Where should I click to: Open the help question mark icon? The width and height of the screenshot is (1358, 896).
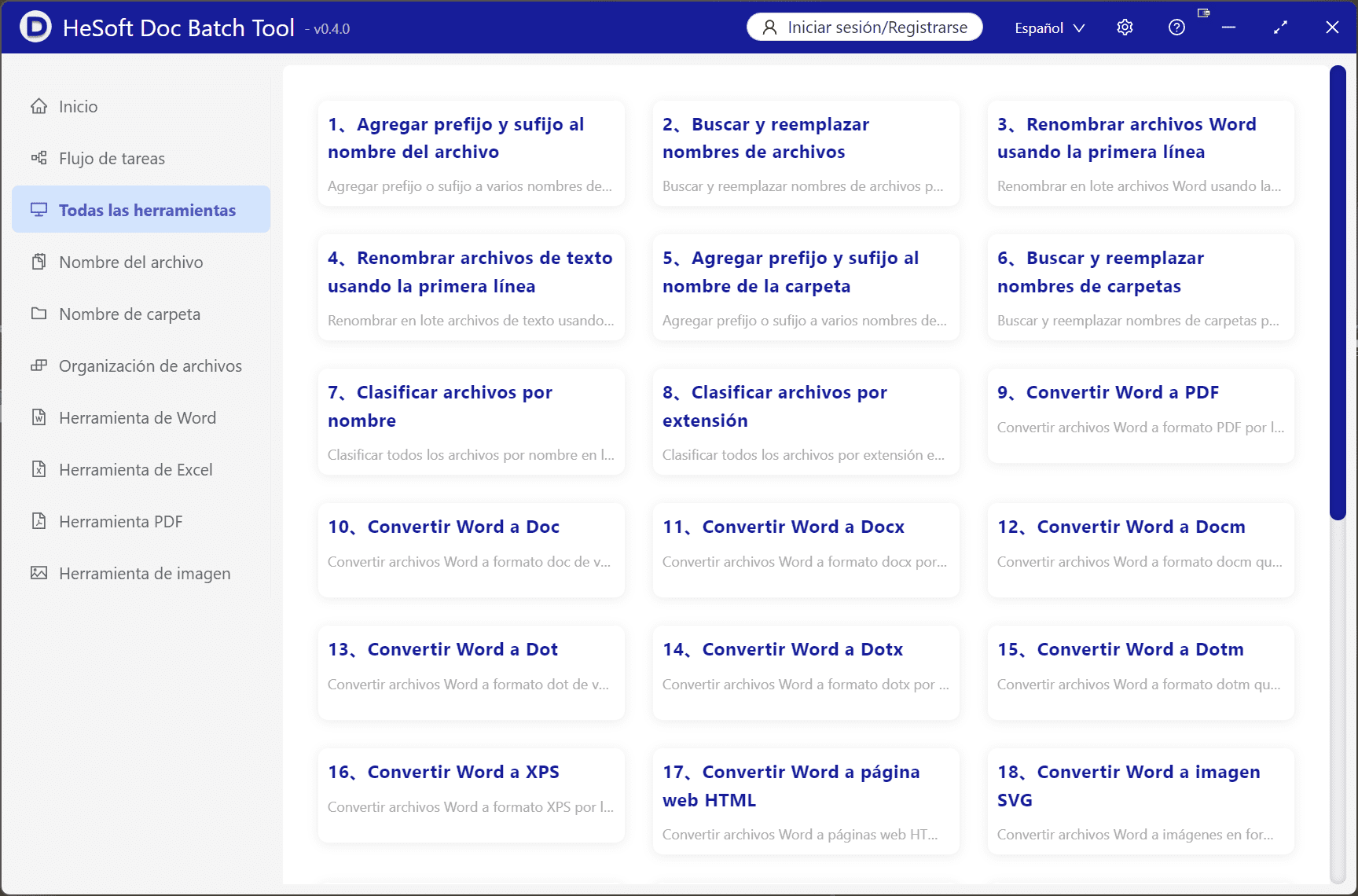pos(1176,28)
